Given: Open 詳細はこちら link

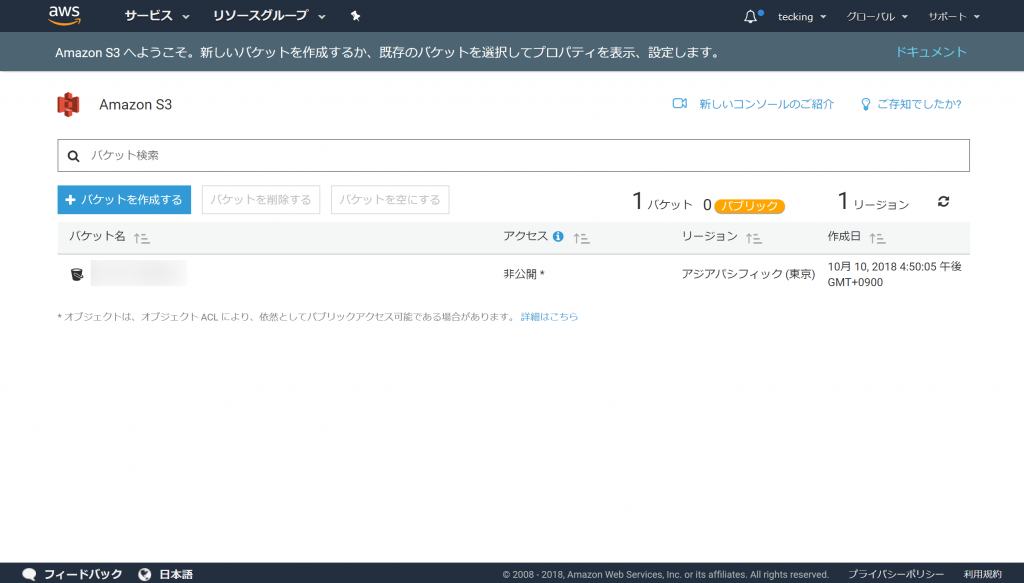Looking at the screenshot, I should (549, 317).
